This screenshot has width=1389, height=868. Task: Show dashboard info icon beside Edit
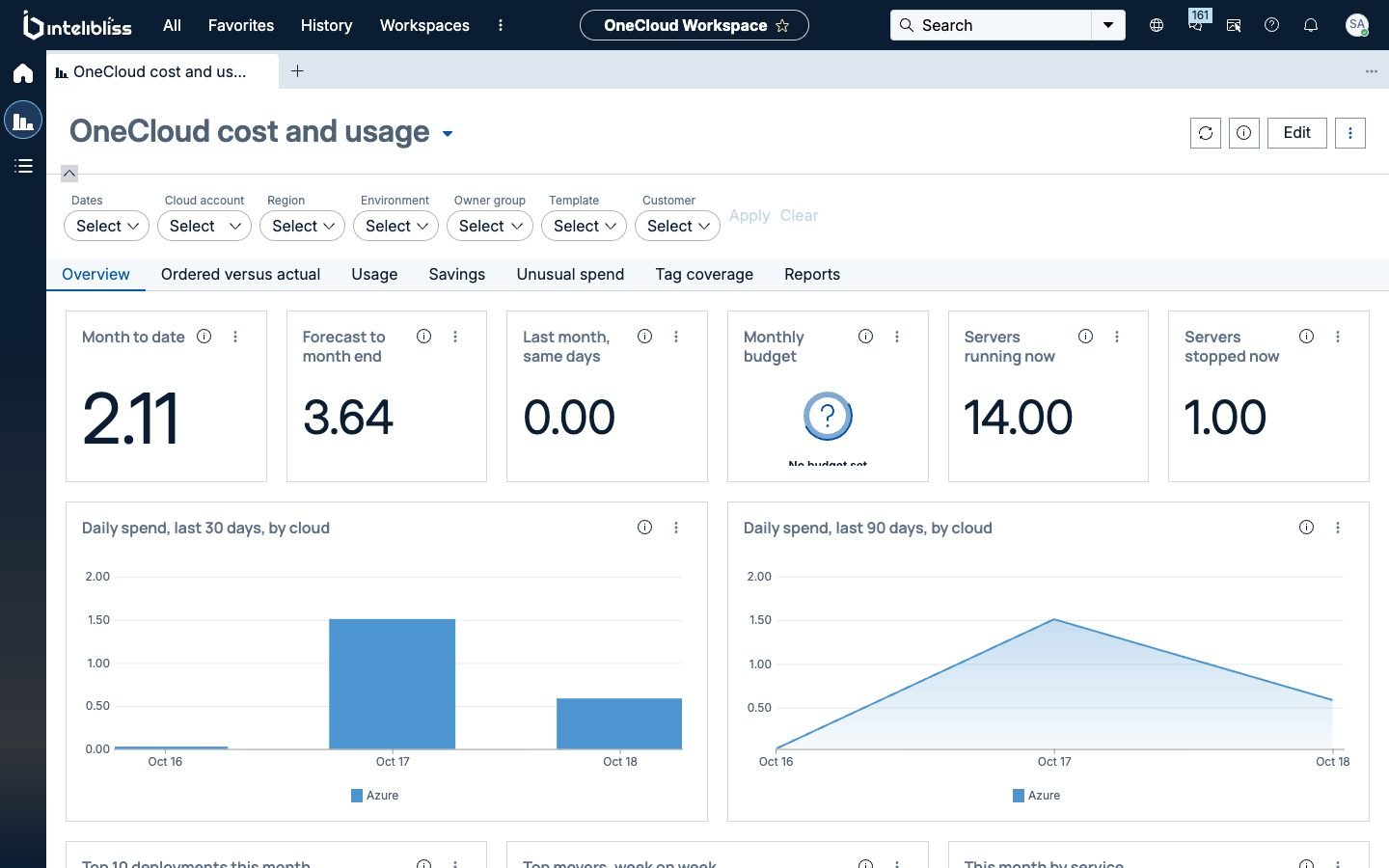pos(1244,133)
